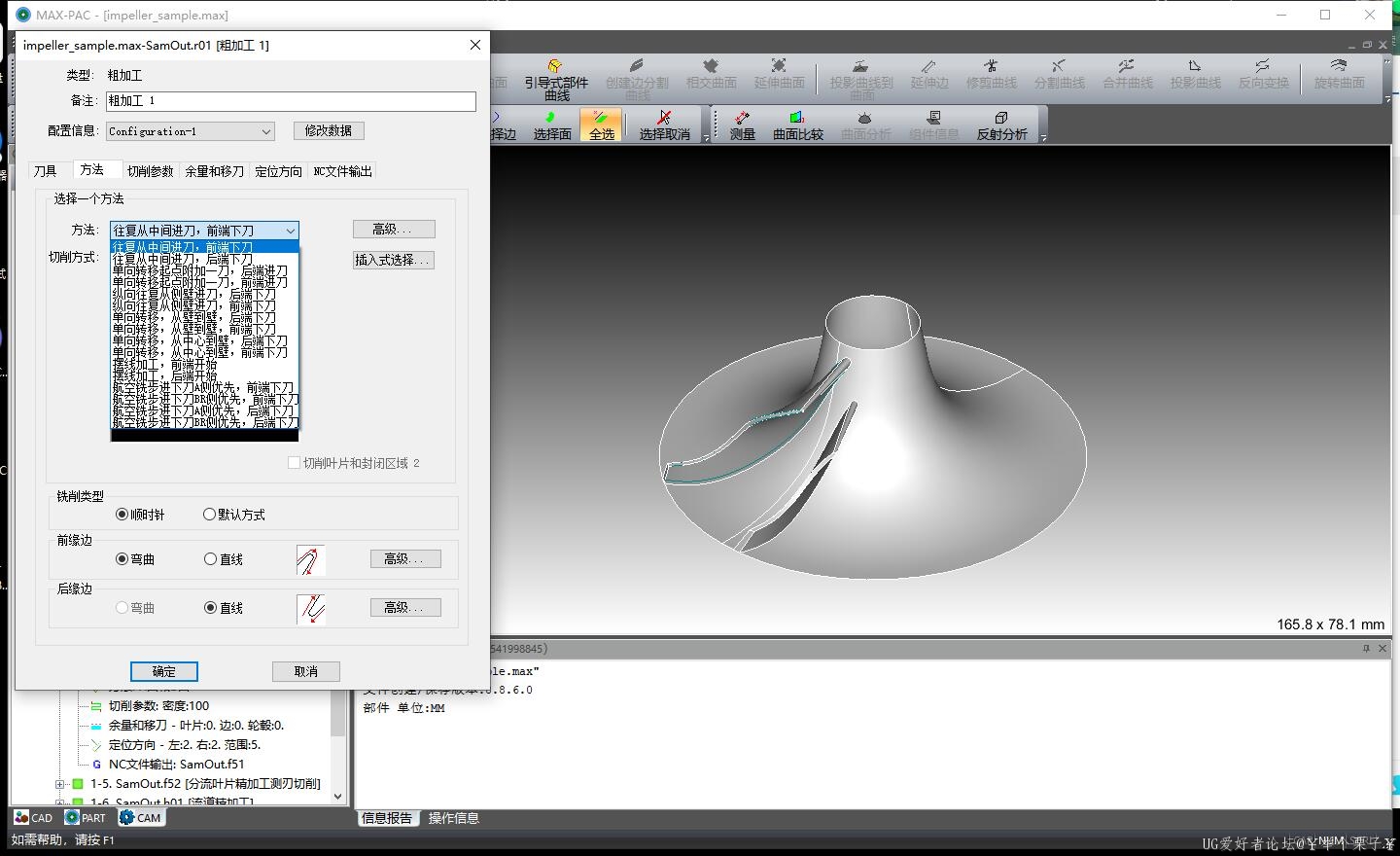Switch to the 切削参数 tab
Viewport: 1400px width, 856px height.
pyautogui.click(x=150, y=171)
